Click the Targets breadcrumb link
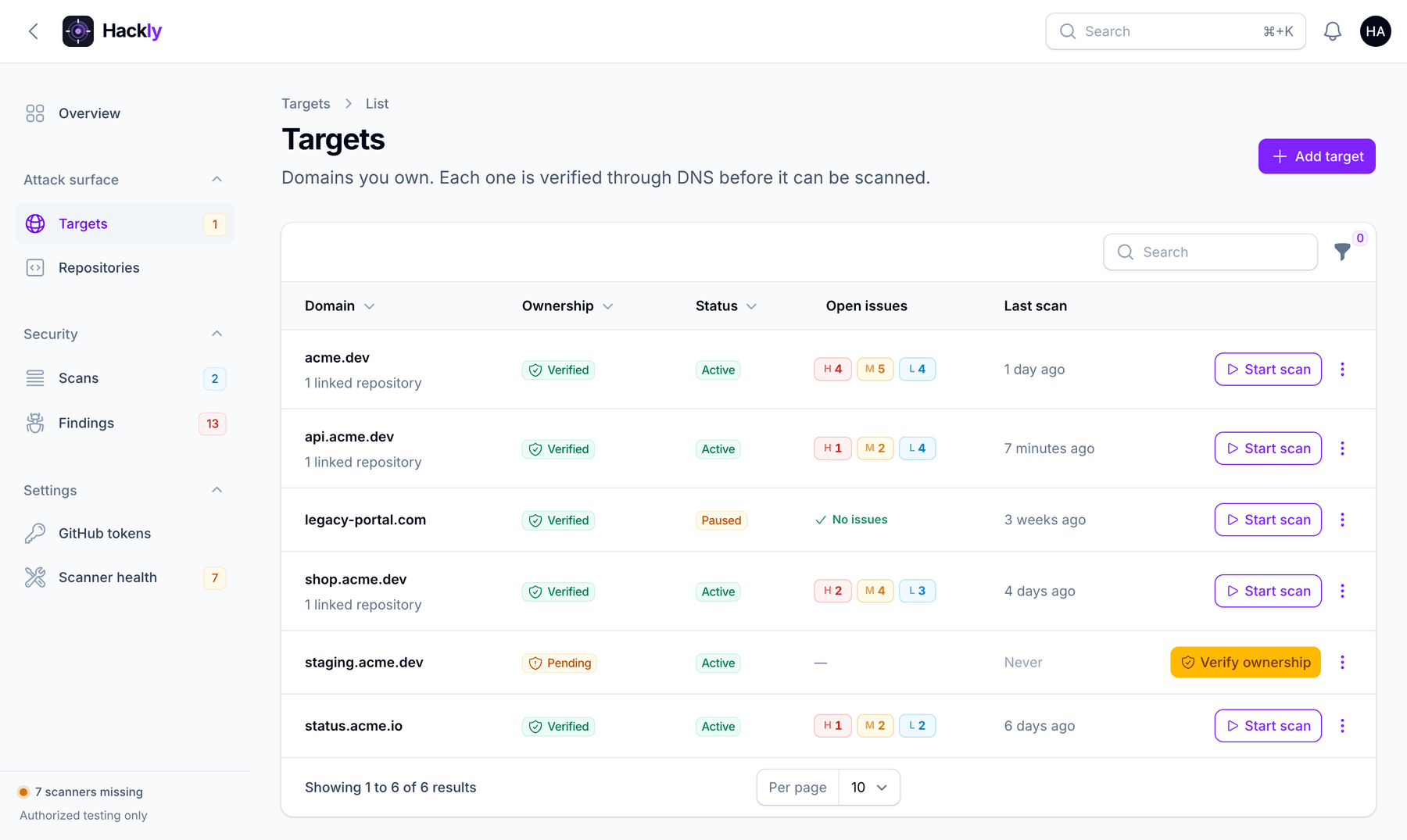Image resolution: width=1407 pixels, height=840 pixels. tap(306, 104)
